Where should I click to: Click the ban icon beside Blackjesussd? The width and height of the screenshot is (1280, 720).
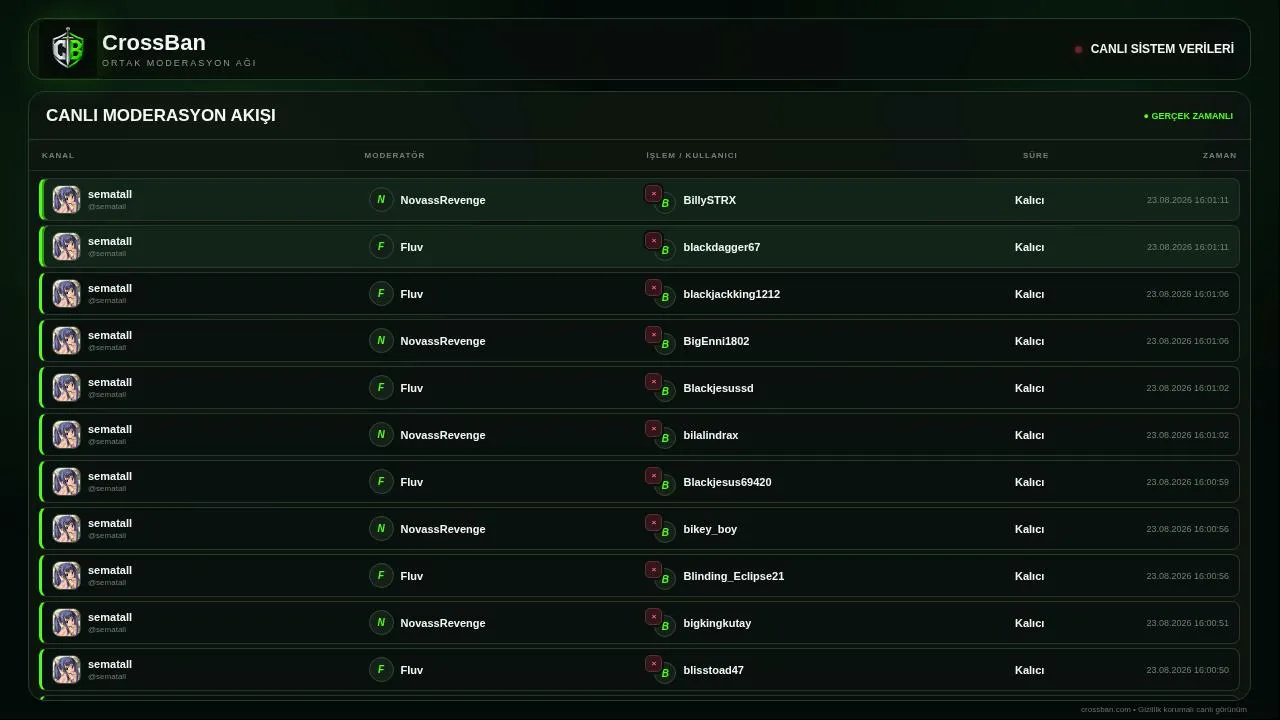click(654, 382)
